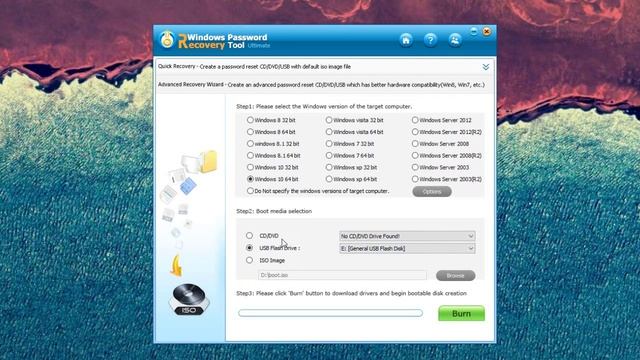Click the application key logo icon
This screenshot has width=640, height=360.
[x=167, y=40]
